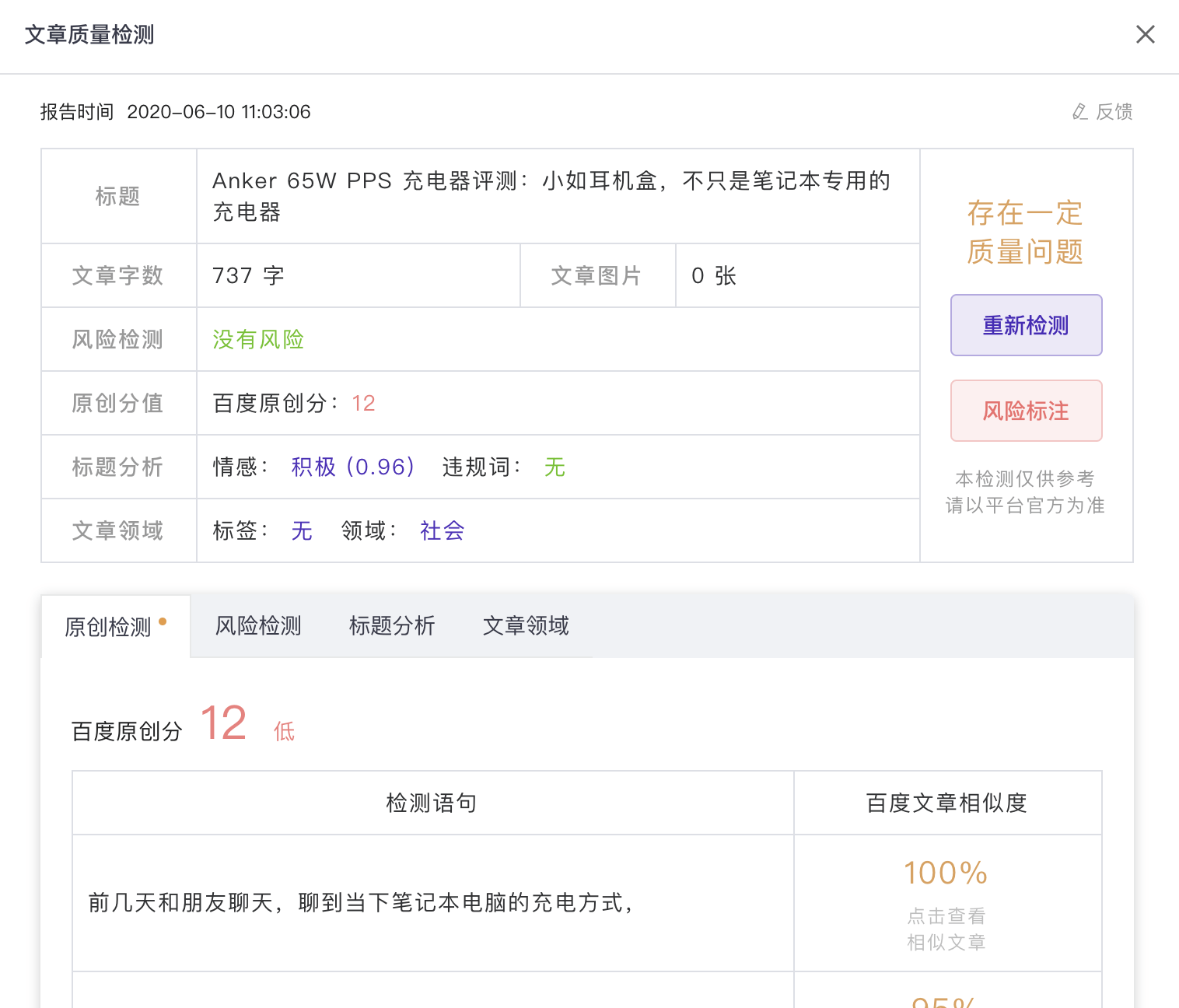Switch to the 风险检测 tab
This screenshot has width=1179, height=1008.
257,626
